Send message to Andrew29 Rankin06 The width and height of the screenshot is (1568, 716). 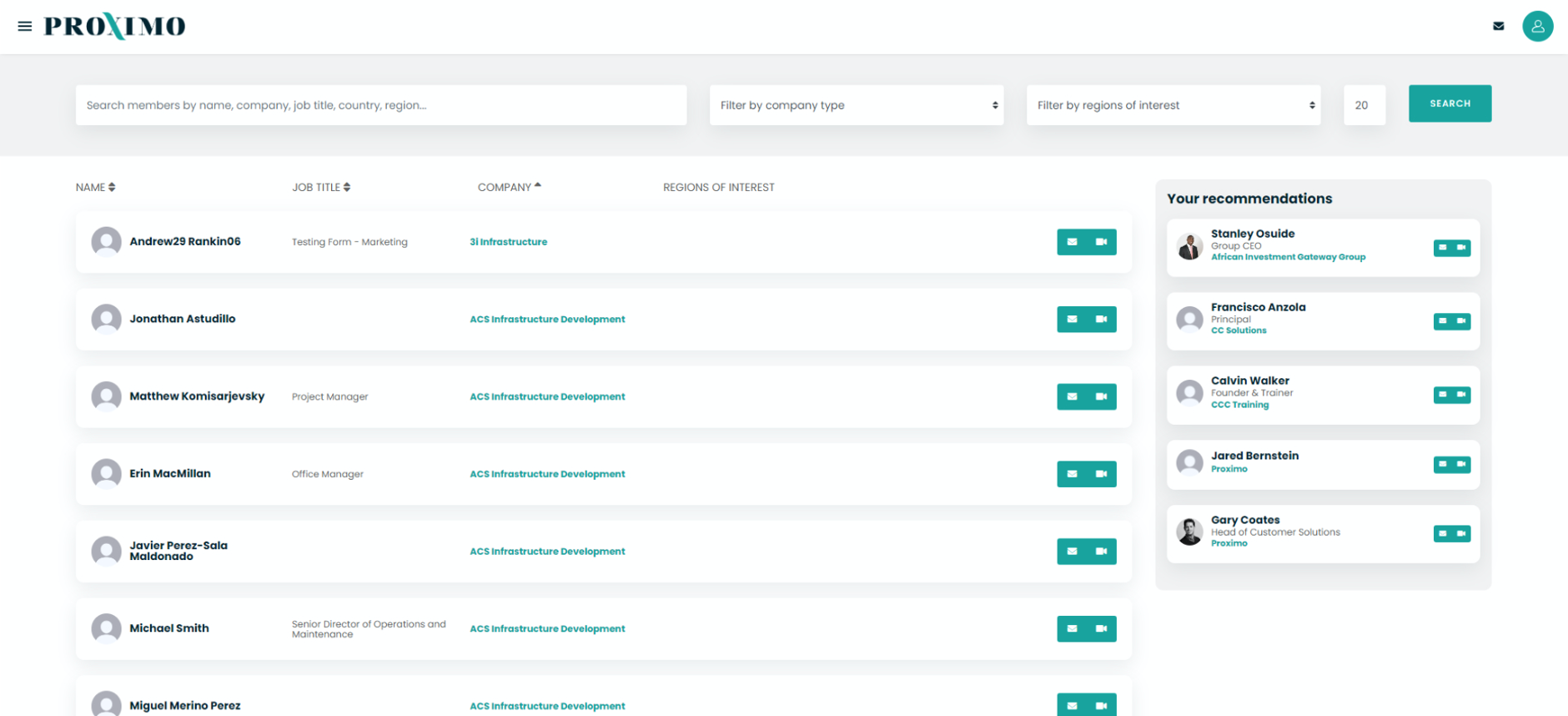coord(1072,242)
